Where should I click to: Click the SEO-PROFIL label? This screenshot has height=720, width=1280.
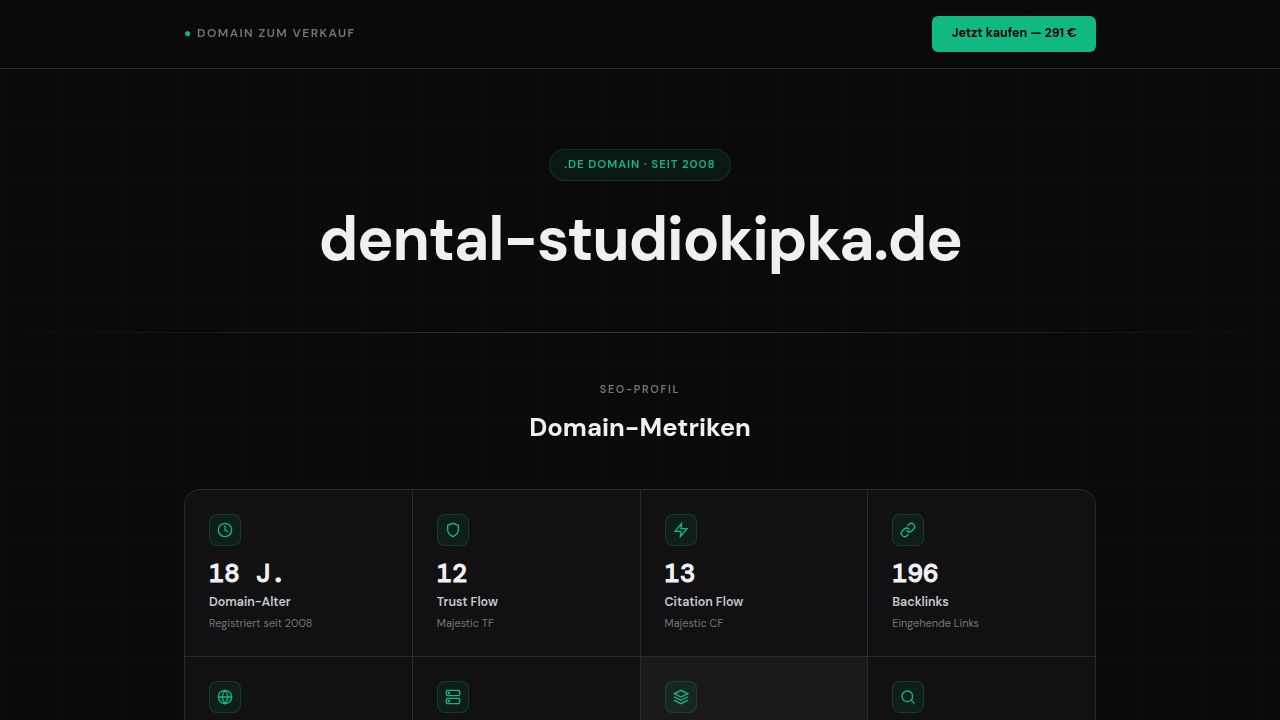(640, 389)
